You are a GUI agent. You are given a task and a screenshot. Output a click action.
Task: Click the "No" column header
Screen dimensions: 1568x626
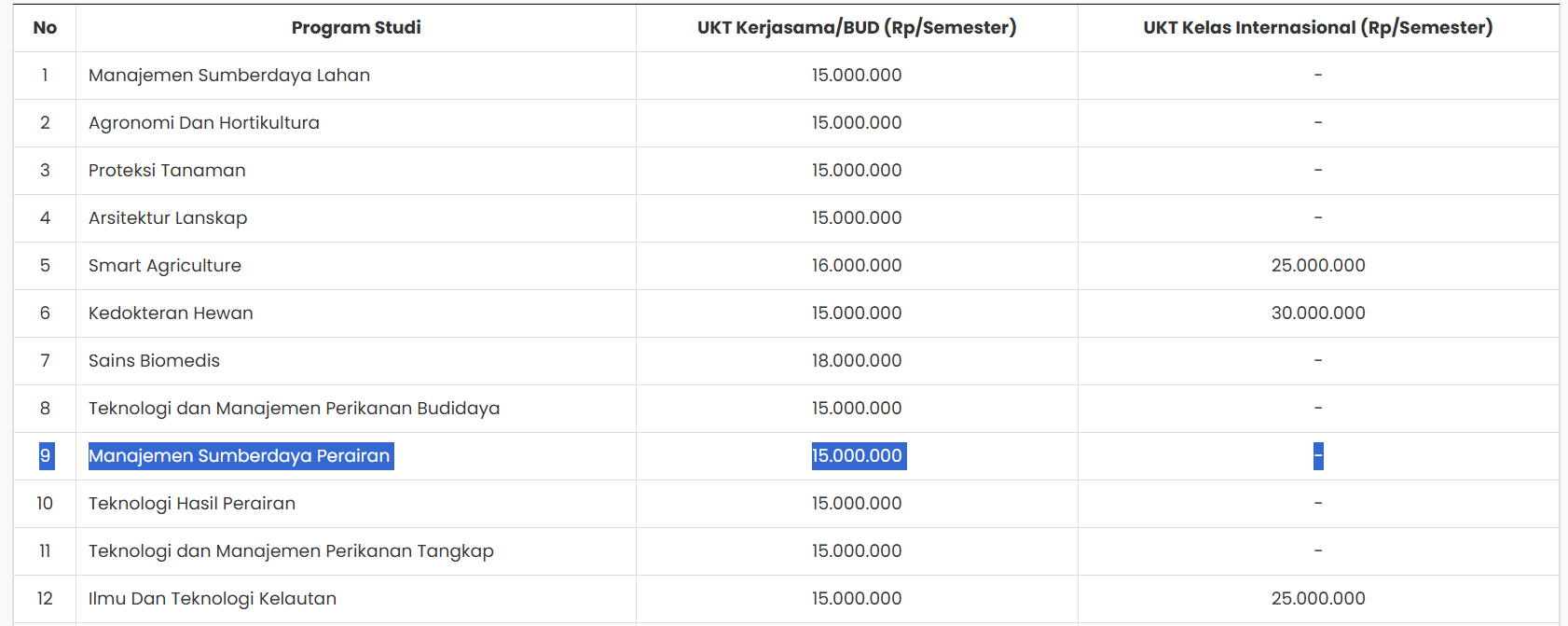click(45, 28)
